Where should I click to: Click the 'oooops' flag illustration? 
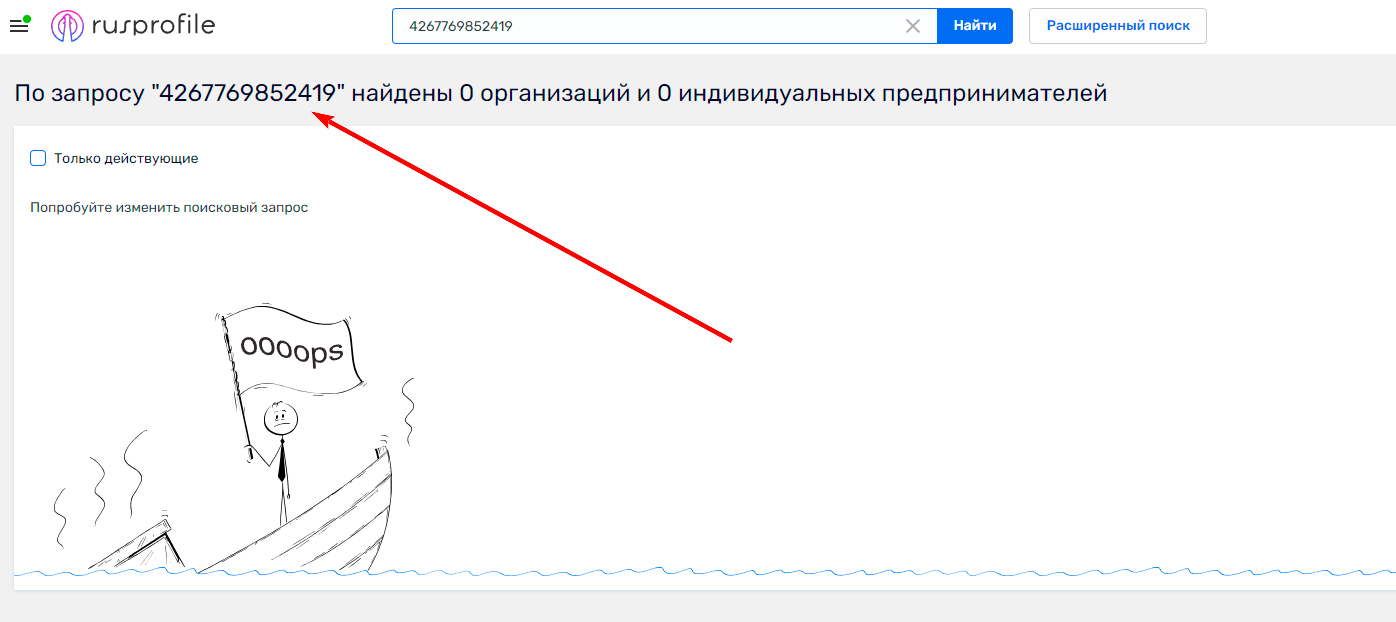click(295, 348)
